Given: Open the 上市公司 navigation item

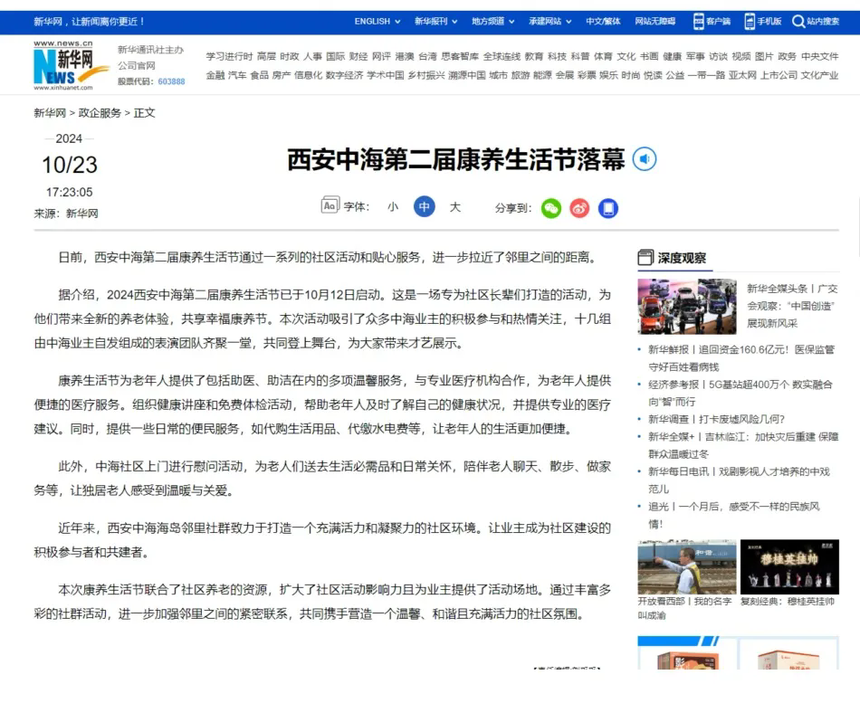Looking at the screenshot, I should 778,75.
